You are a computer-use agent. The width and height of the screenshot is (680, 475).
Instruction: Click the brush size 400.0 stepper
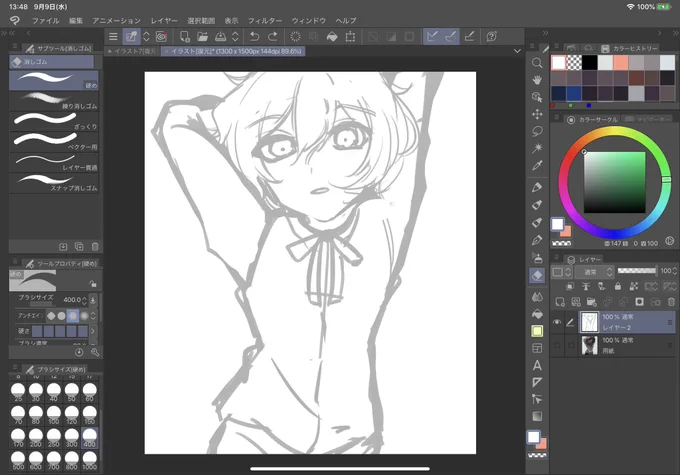84,300
